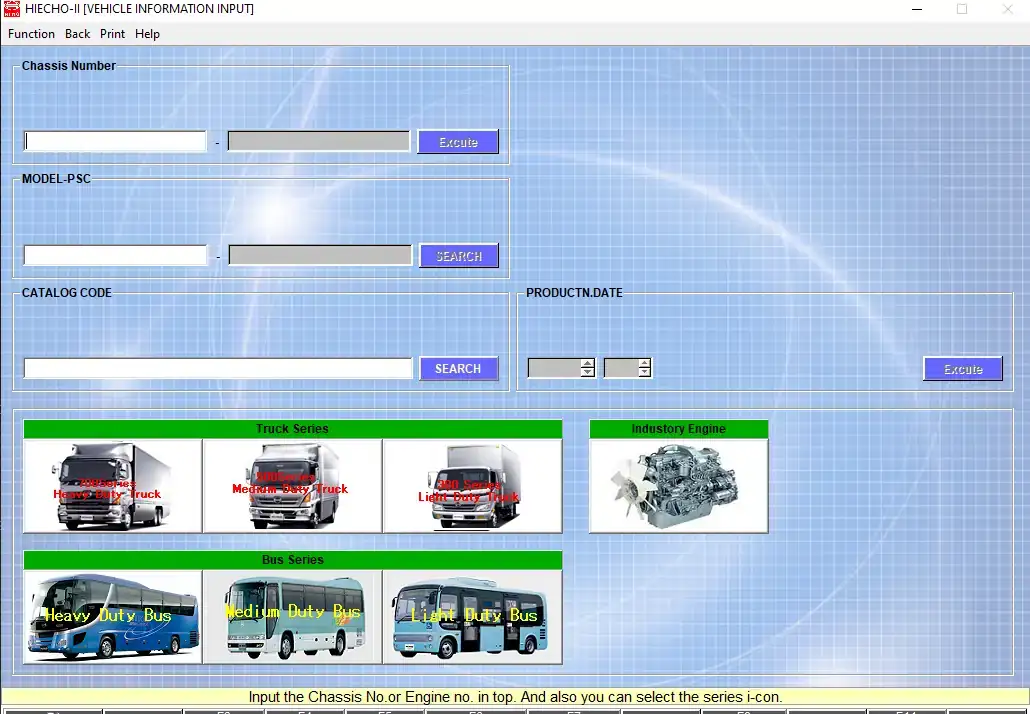Click SEARCH button in MODEL-PSC section

click(459, 256)
